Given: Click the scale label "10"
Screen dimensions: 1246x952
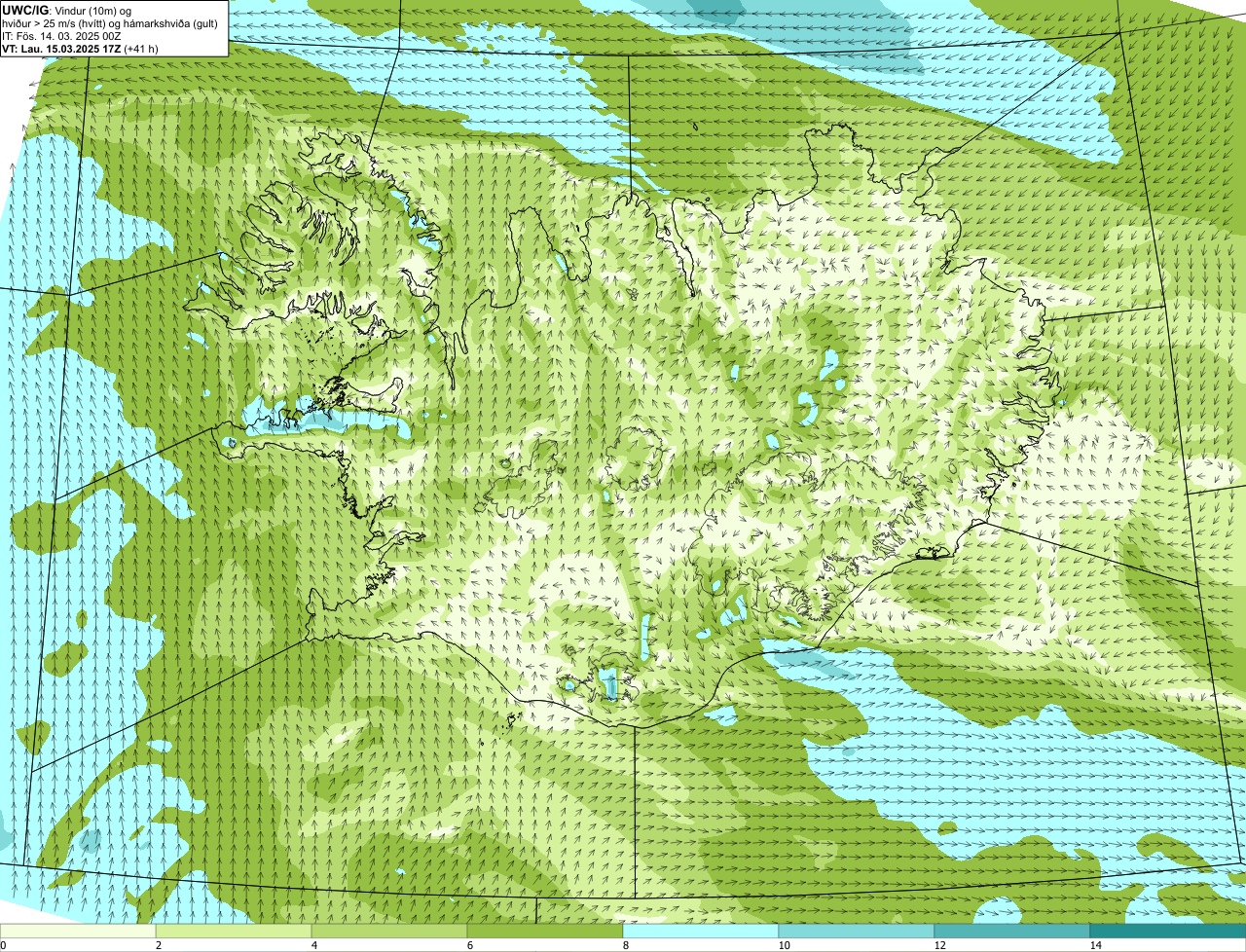Looking at the screenshot, I should point(784,945).
